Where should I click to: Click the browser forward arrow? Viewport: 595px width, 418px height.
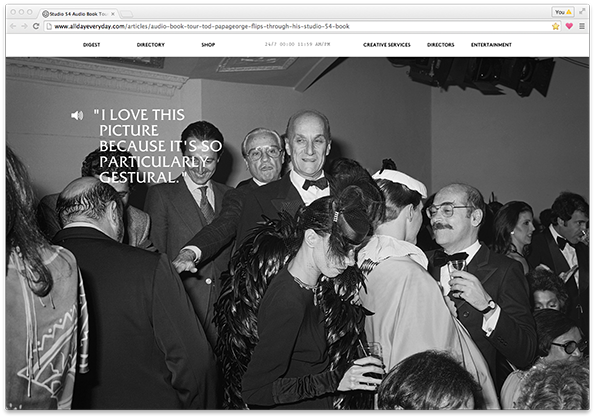[25, 26]
